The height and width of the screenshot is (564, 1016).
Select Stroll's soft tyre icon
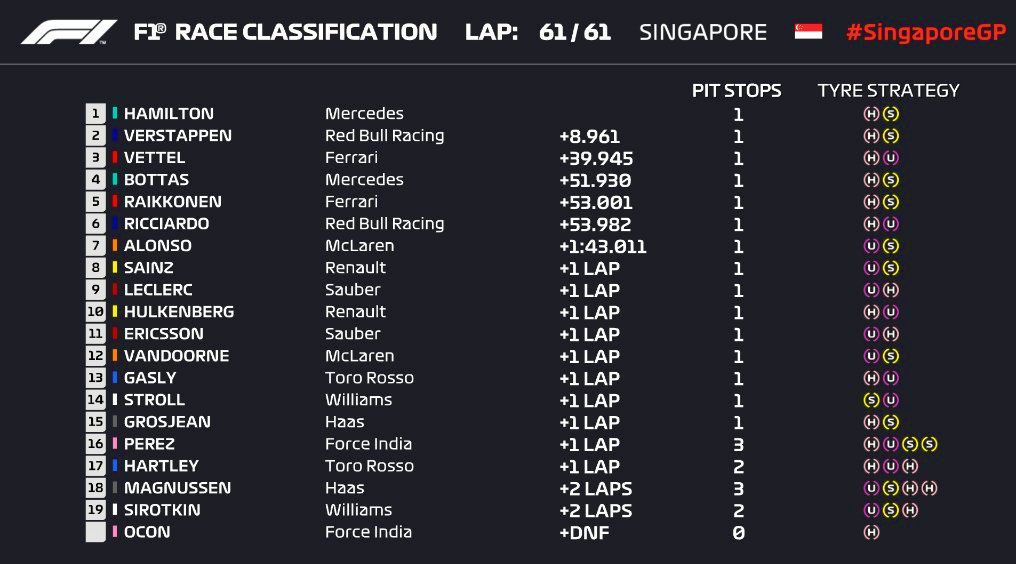(871, 400)
